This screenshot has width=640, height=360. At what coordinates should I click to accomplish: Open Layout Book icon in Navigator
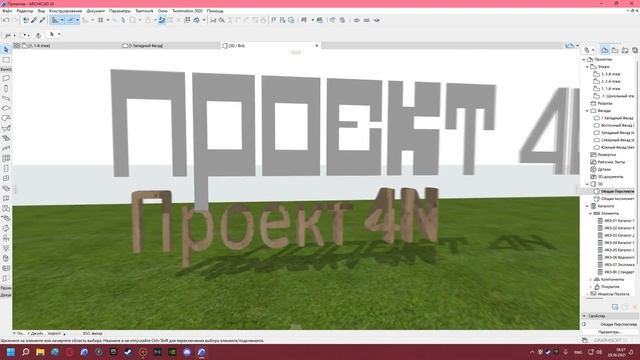(625, 50)
